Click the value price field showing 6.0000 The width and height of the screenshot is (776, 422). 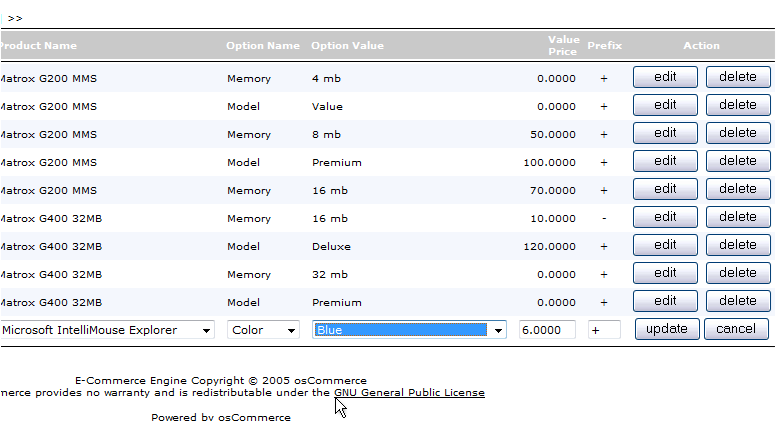(x=547, y=330)
